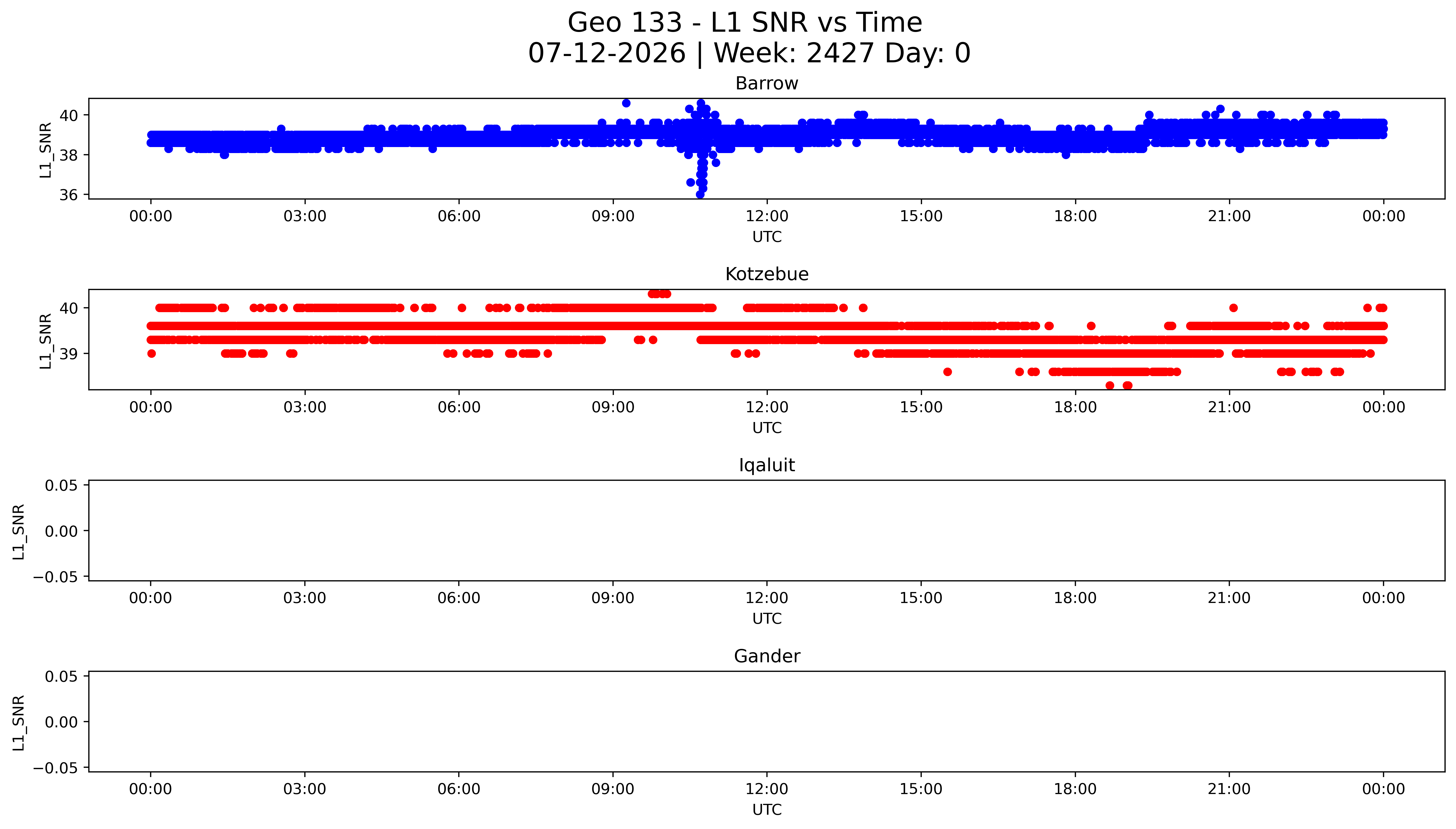
Task: Click the Barrow subplot title
Action: 766,84
